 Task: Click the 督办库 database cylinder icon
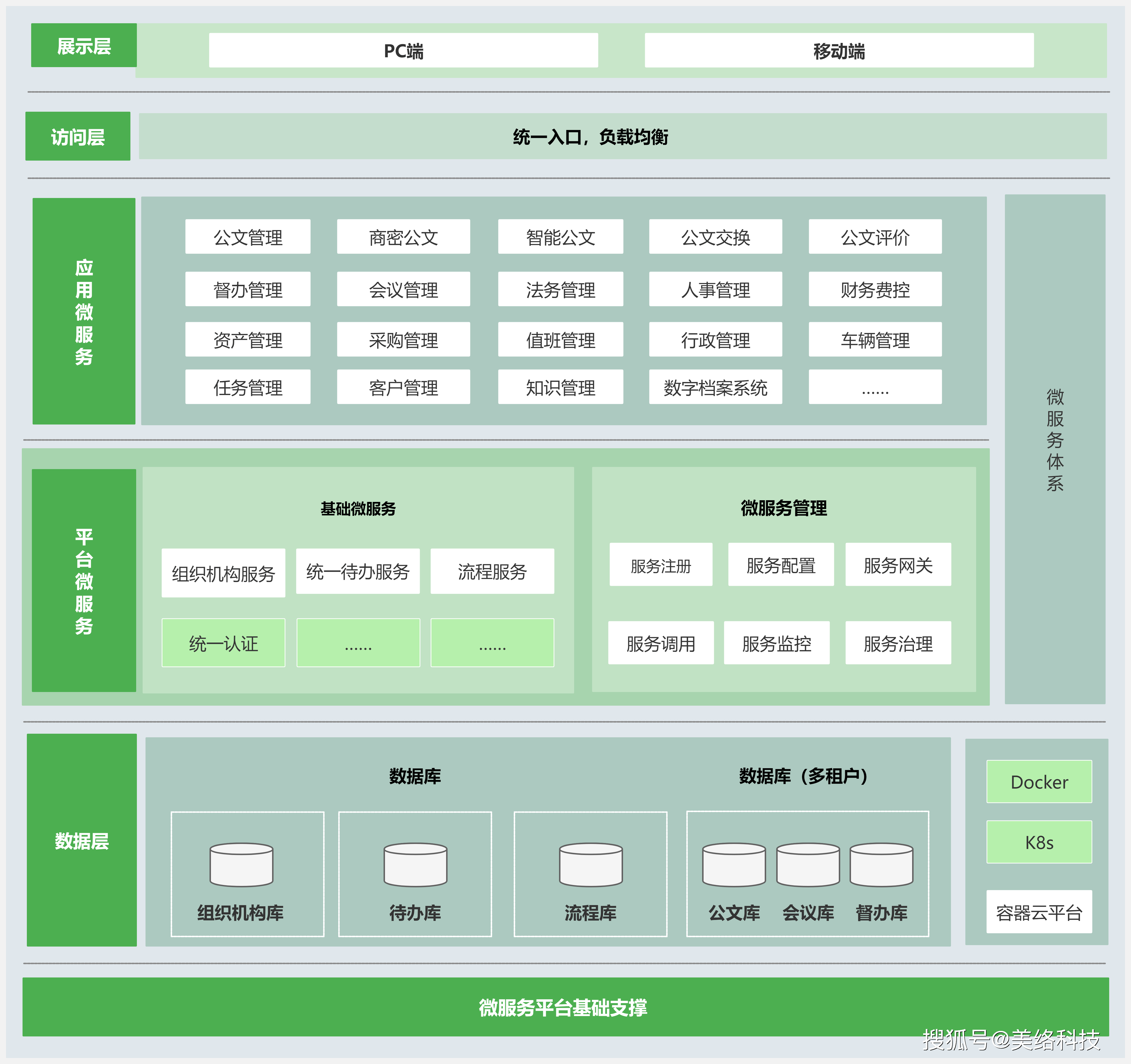(881, 864)
